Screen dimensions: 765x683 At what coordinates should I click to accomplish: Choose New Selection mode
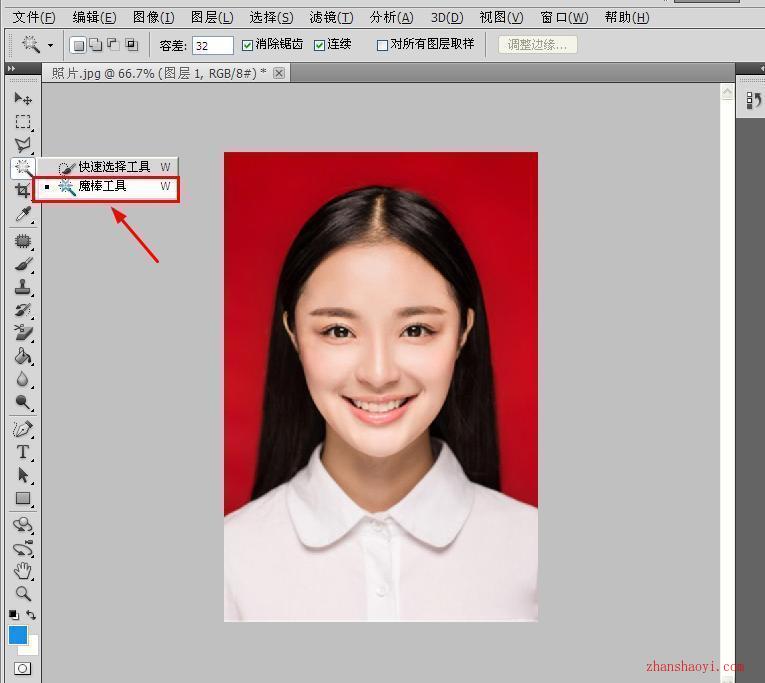78,45
